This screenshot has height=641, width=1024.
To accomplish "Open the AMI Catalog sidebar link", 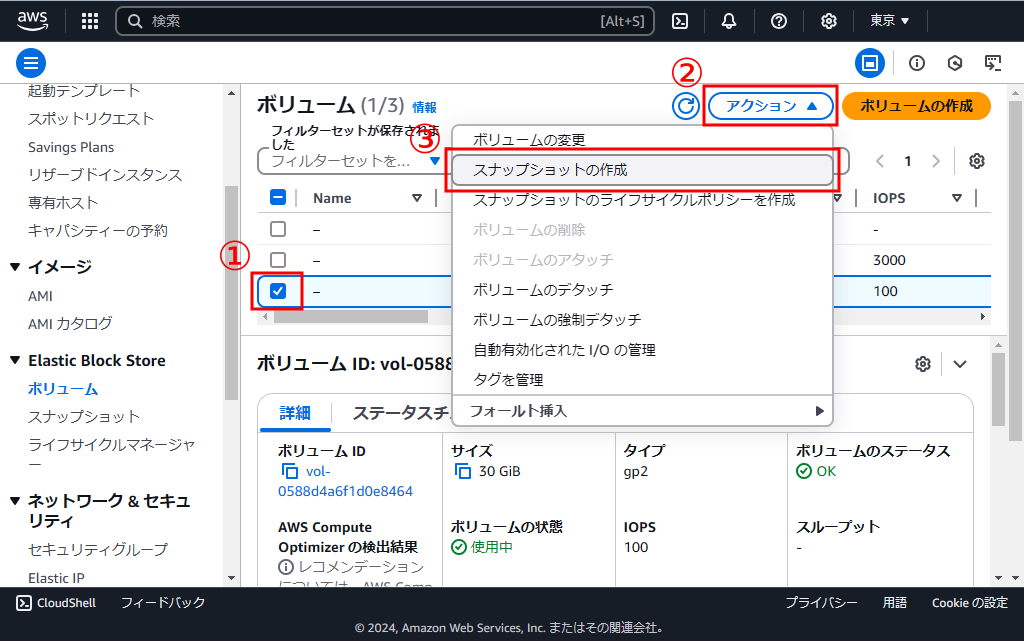I will [70, 323].
